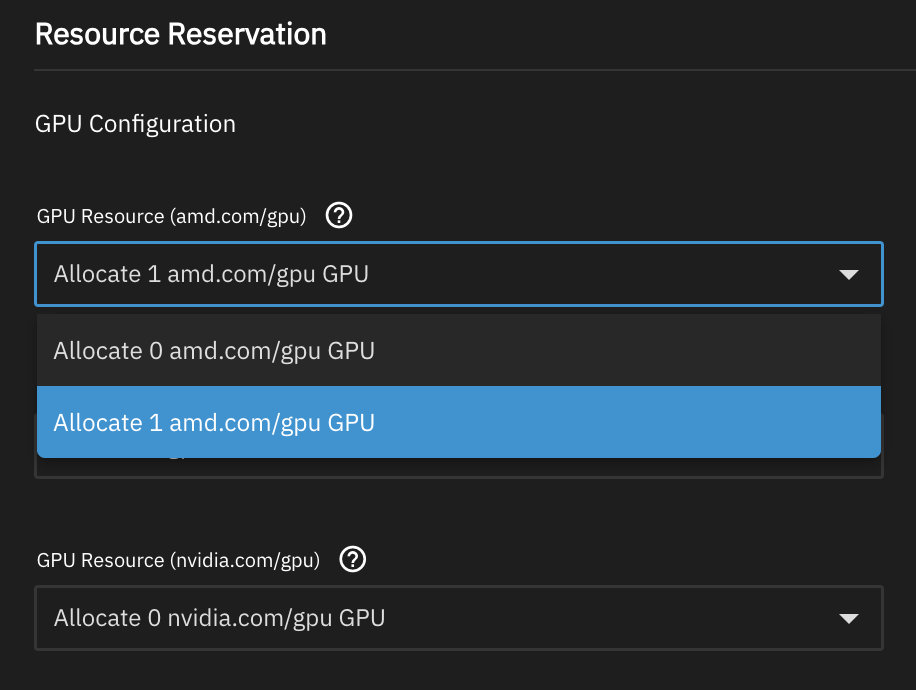916x690 pixels.
Task: Click the nvidia.com/gpu dropdown arrow
Action: (848, 618)
